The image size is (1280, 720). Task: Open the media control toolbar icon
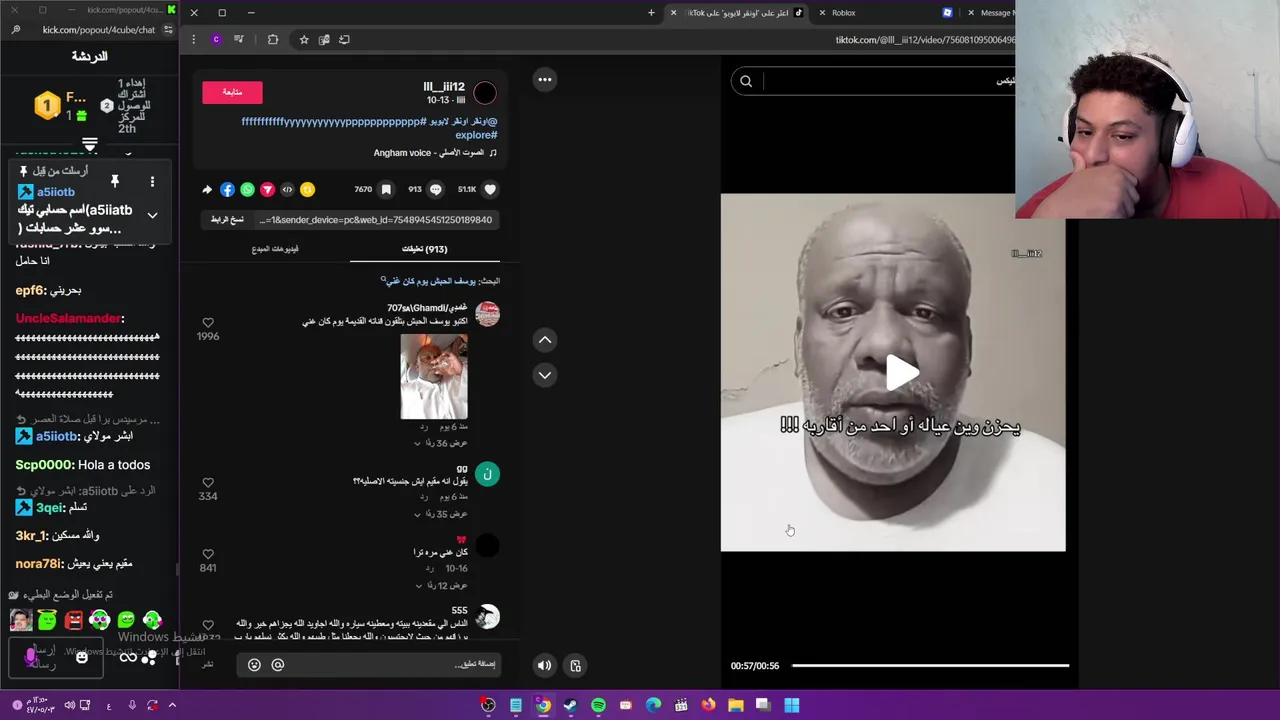click(x=239, y=39)
